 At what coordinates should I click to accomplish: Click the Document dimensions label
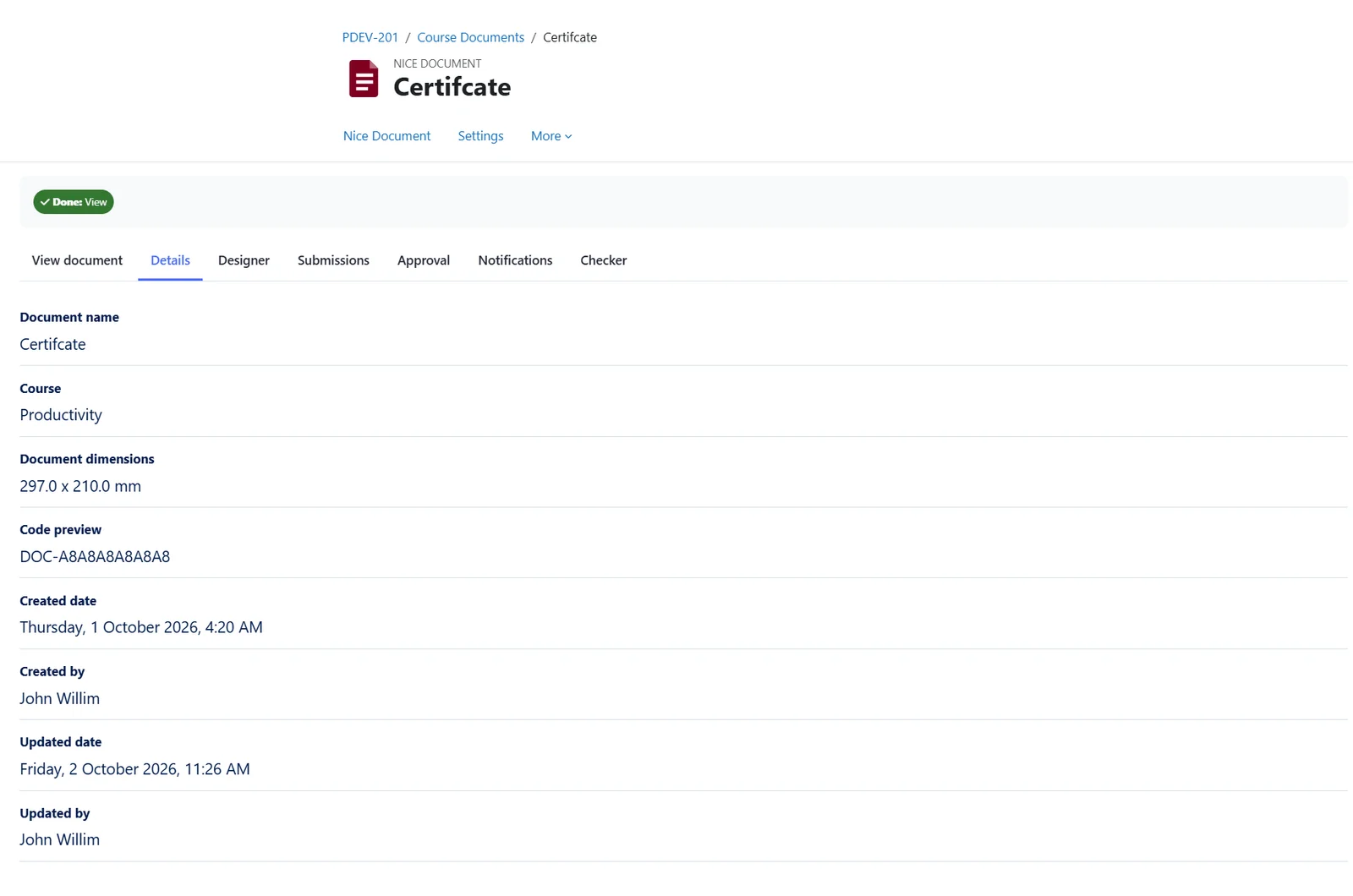point(87,459)
